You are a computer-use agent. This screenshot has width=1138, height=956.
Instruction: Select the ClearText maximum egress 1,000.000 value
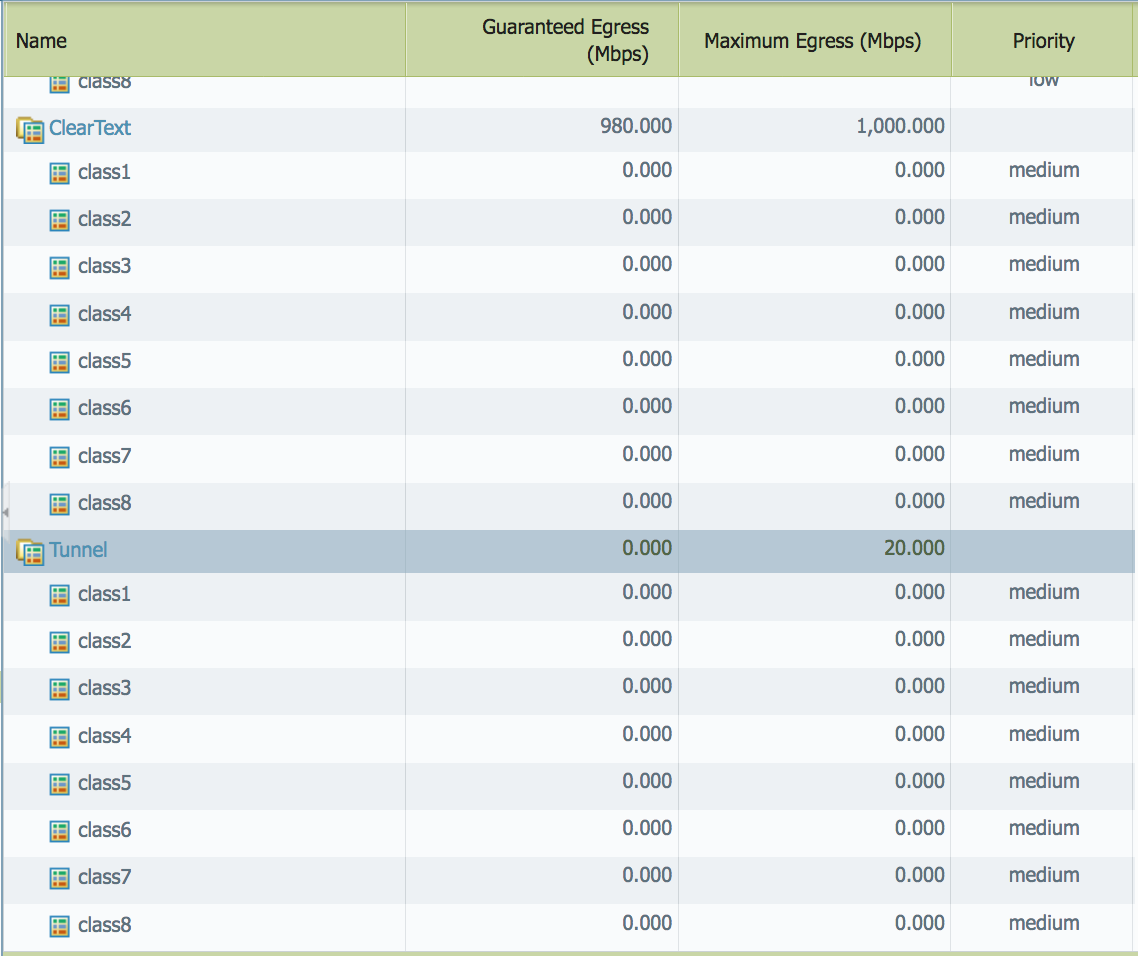[x=901, y=126]
